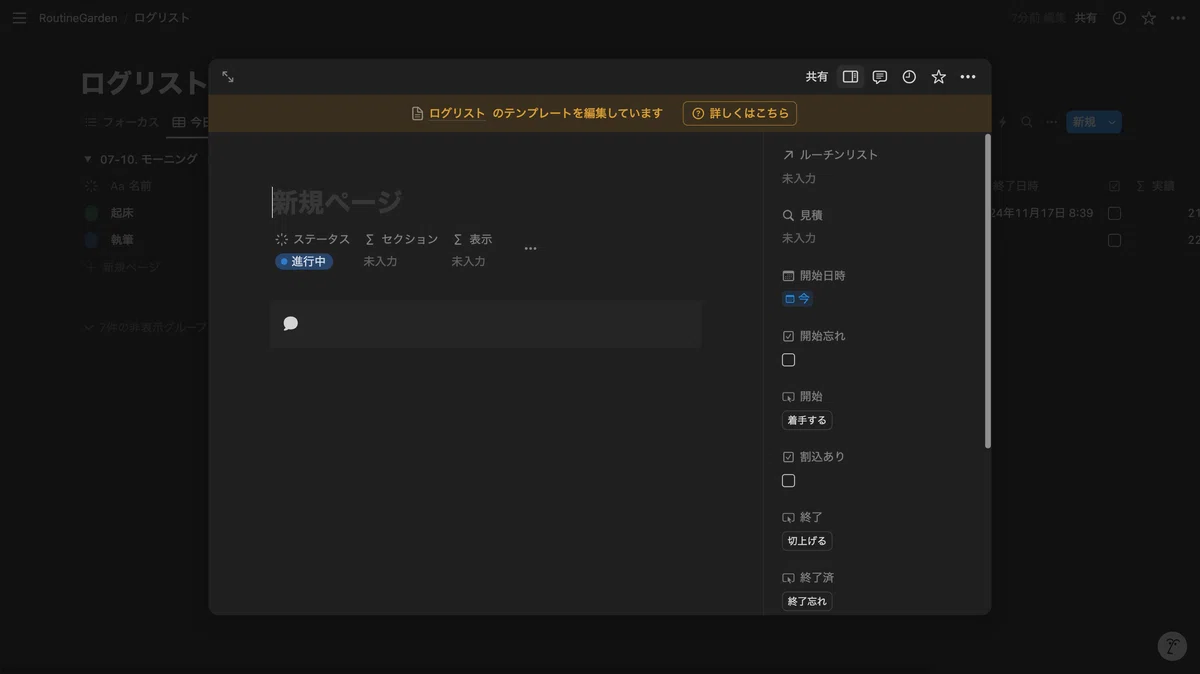Open ログリスト in the breadcrumb
1200x674 pixels.
point(161,18)
